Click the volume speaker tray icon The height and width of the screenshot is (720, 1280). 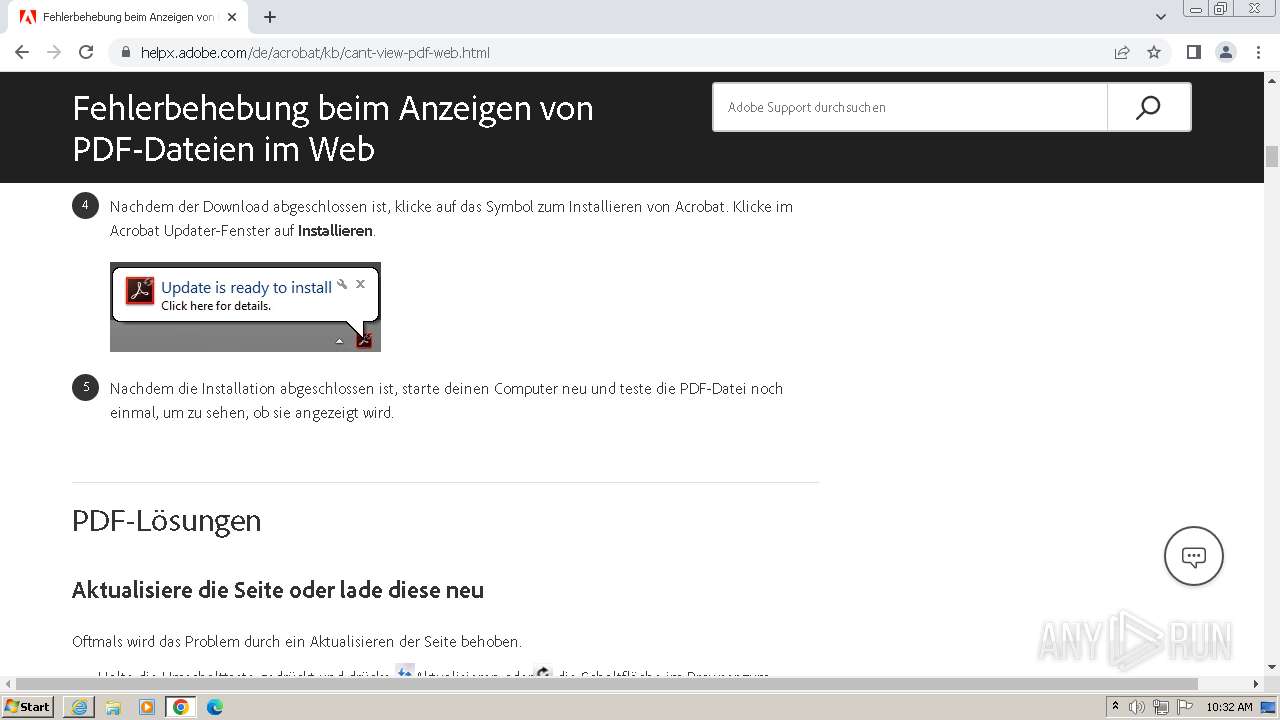point(1137,707)
